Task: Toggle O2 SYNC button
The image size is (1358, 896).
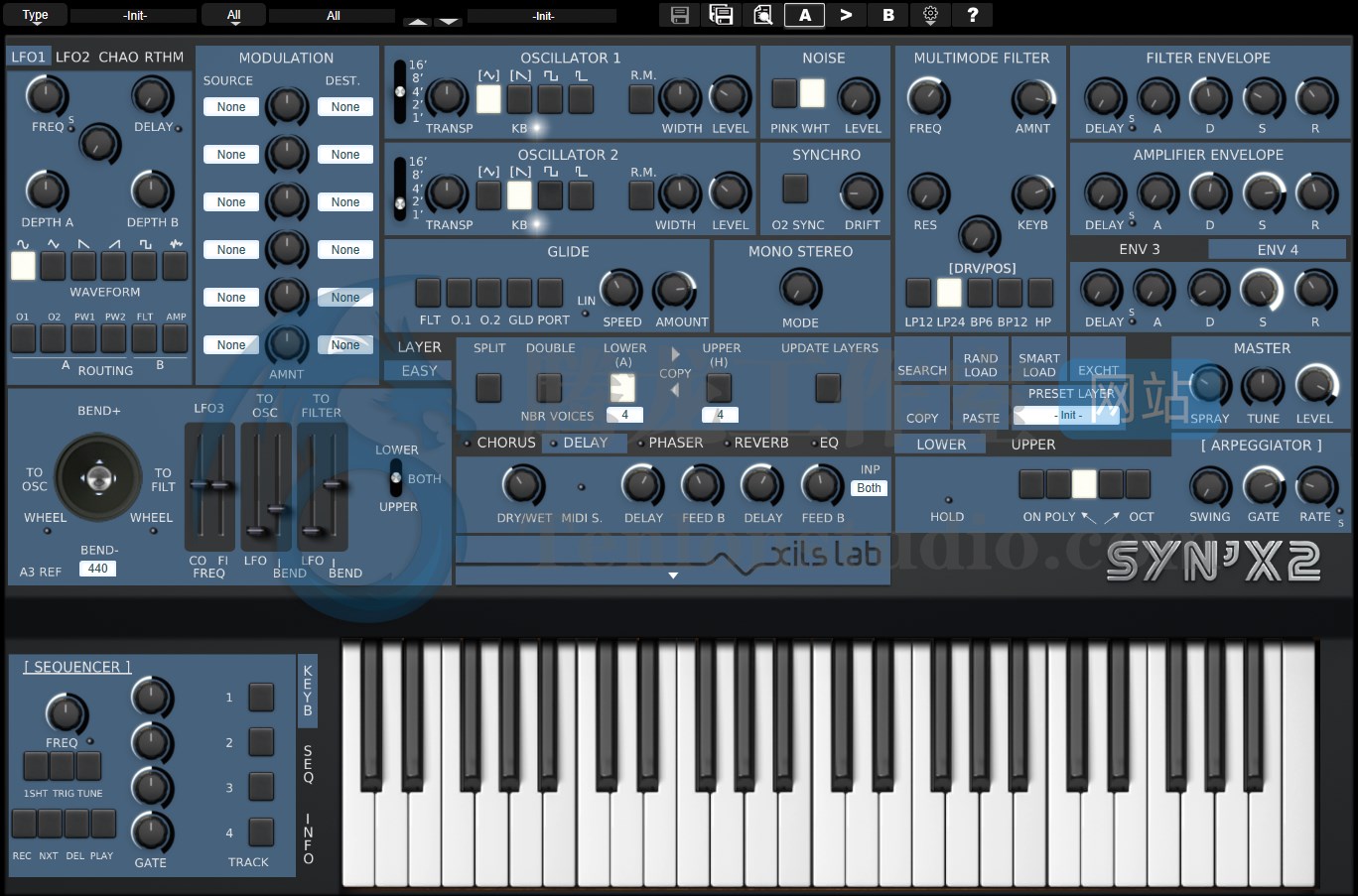Action: tap(795, 189)
